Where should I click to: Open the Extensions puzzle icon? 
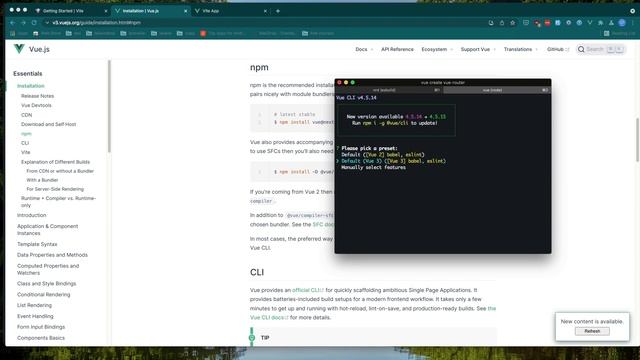600,23
